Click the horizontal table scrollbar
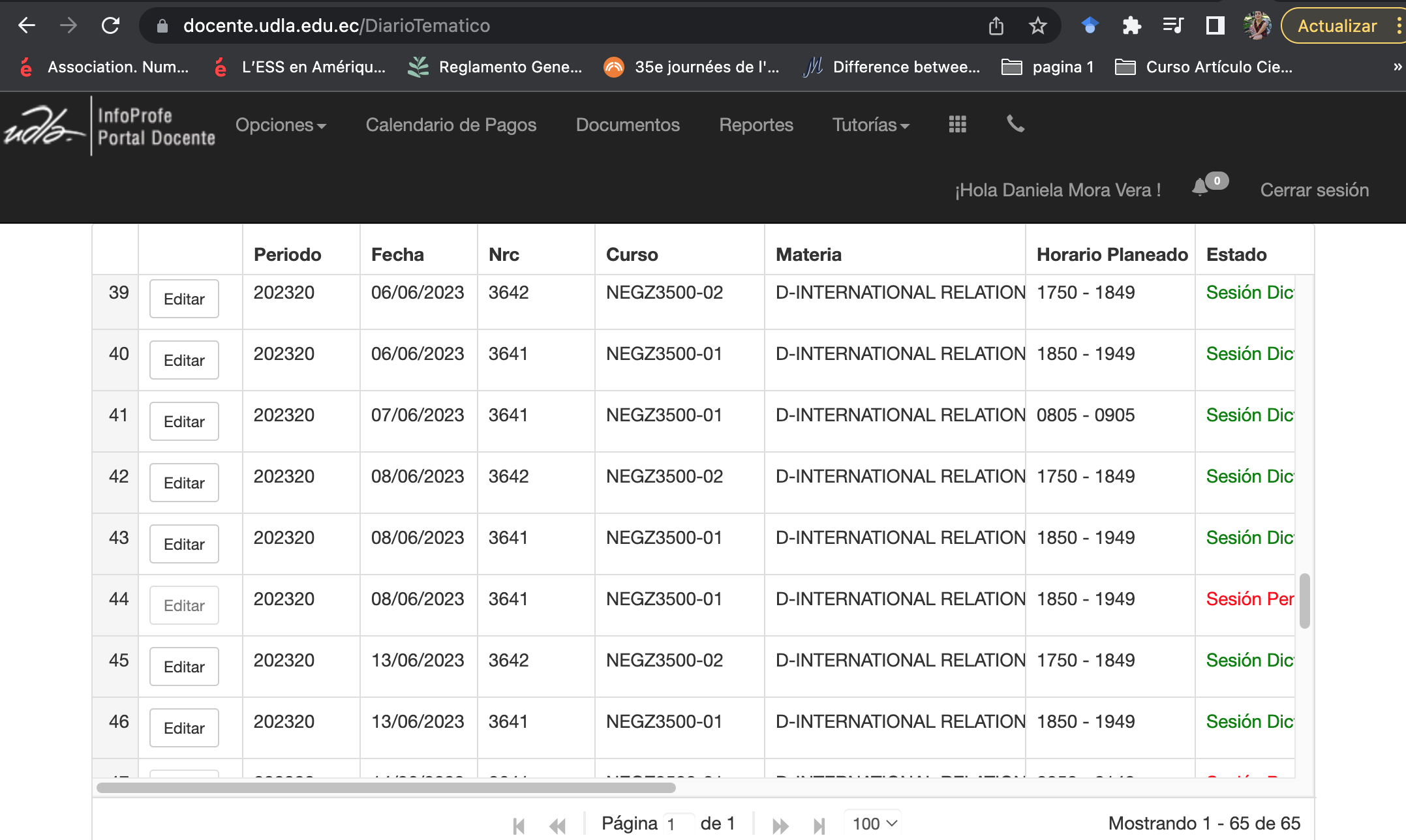Viewport: 1406px width, 840px height. click(x=386, y=788)
